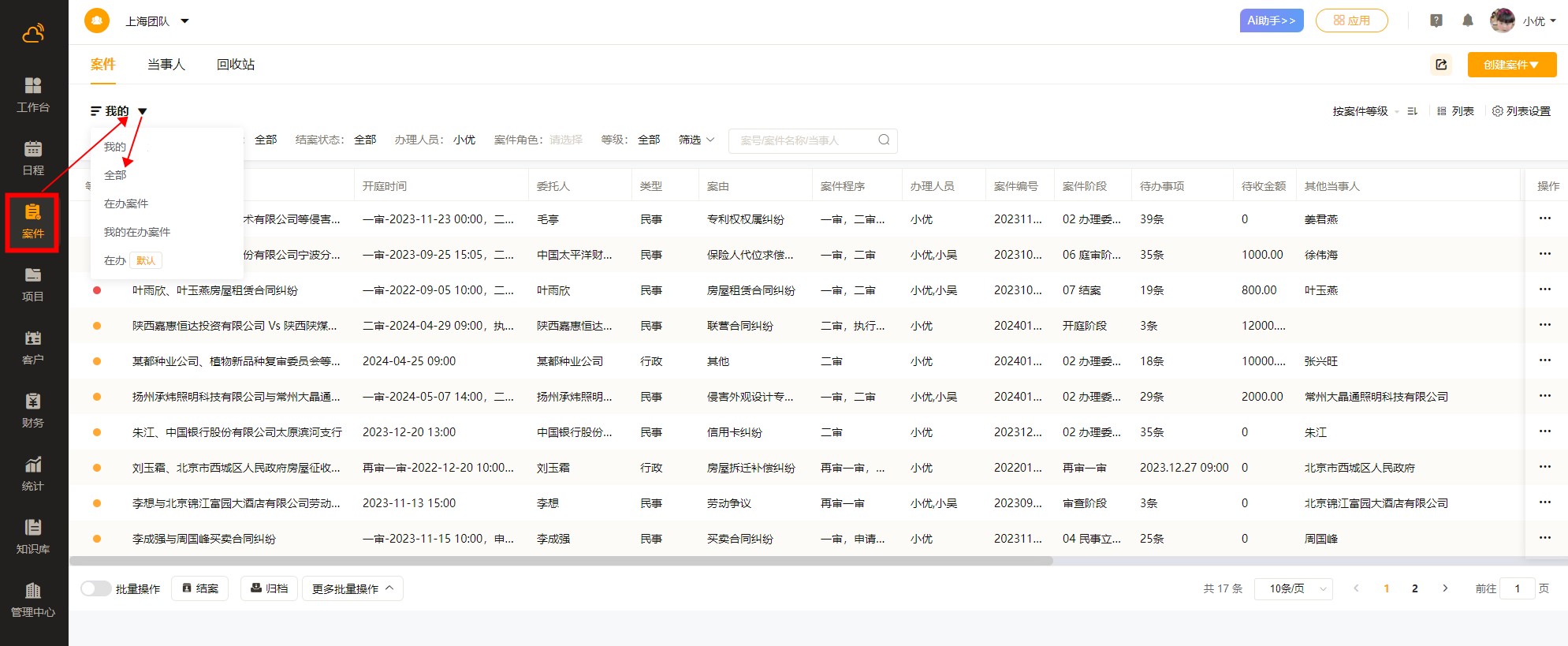
Task: Open the 统计 statistics sidebar icon
Action: pos(33,472)
